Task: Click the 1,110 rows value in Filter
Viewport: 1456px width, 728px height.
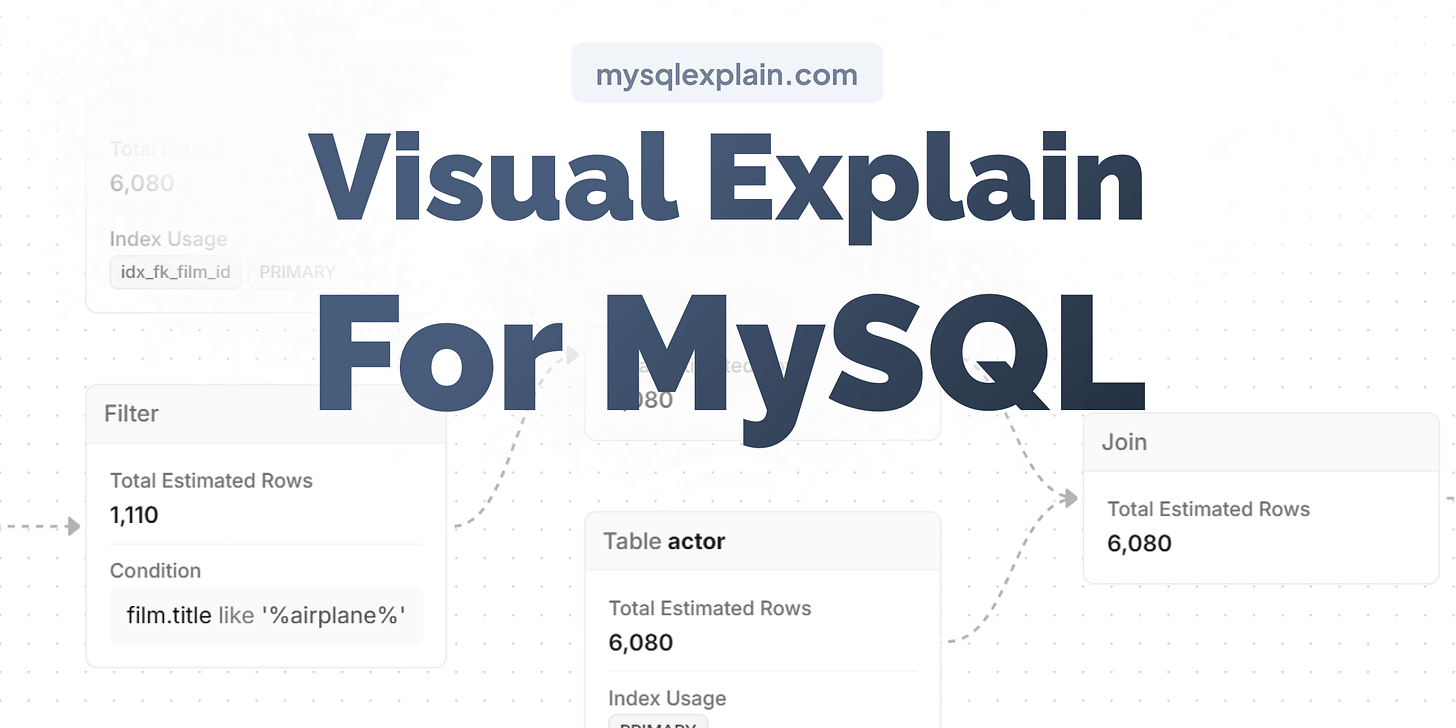Action: [x=134, y=515]
